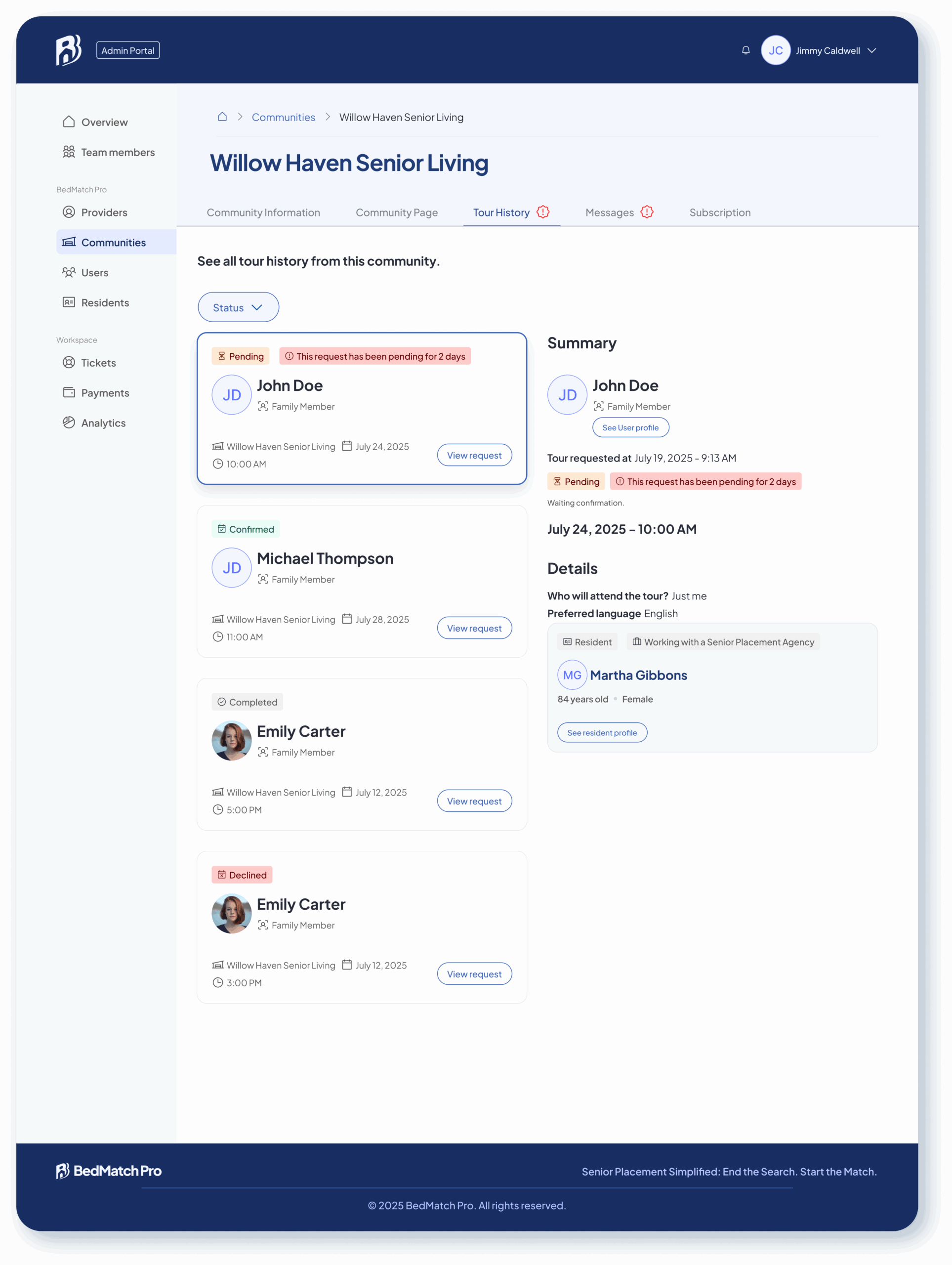
Task: Open Team members page
Action: pos(117,152)
